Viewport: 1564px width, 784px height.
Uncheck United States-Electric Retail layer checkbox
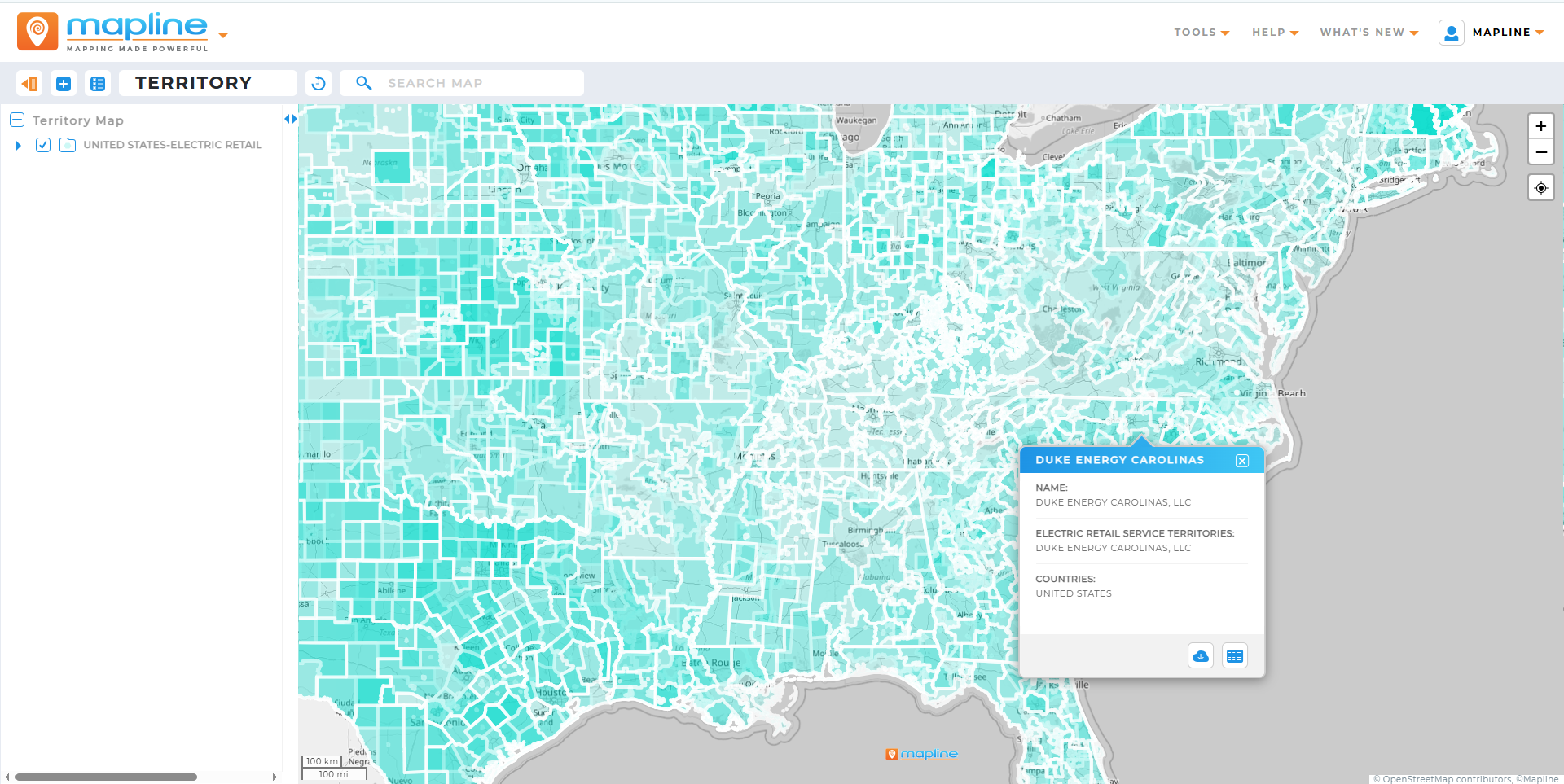[x=43, y=145]
